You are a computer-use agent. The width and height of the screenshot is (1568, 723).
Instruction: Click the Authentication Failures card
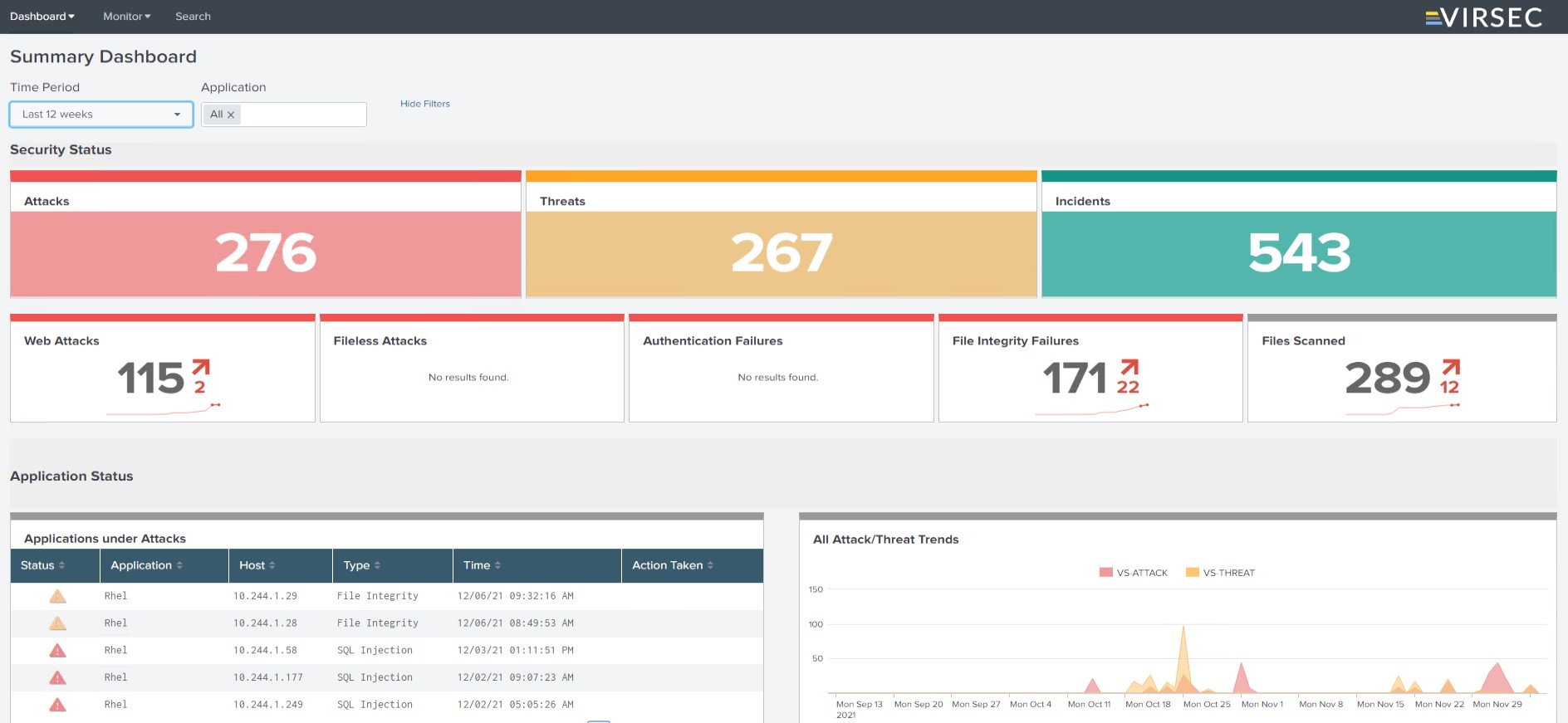pyautogui.click(x=781, y=369)
